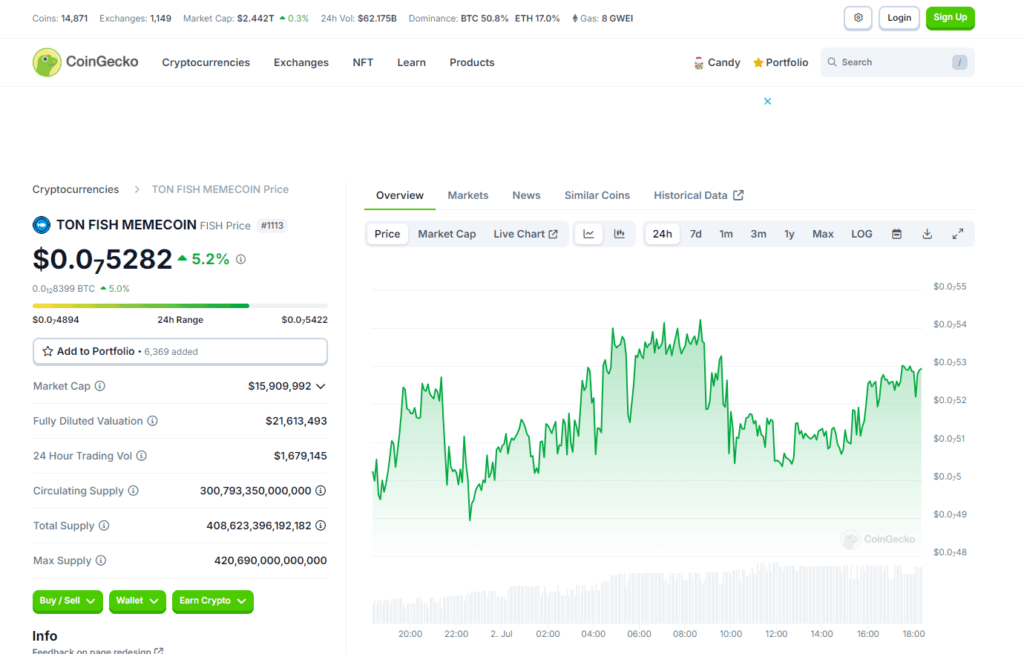The width and height of the screenshot is (1024, 654).
Task: Click the settings gear icon
Action: coord(858,18)
